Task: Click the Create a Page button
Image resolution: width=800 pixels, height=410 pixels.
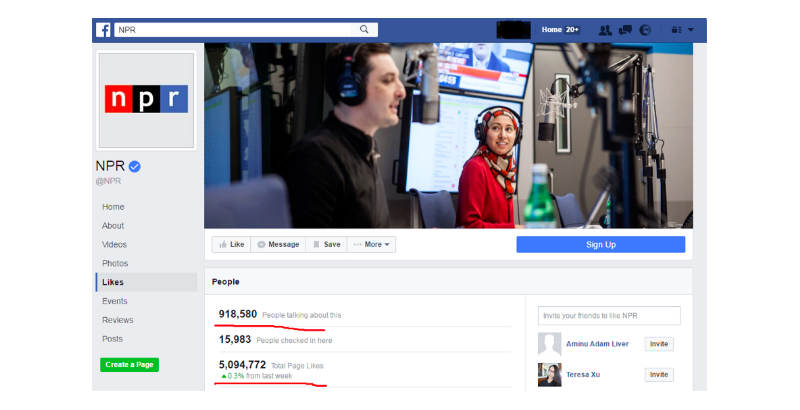Action: point(130,365)
